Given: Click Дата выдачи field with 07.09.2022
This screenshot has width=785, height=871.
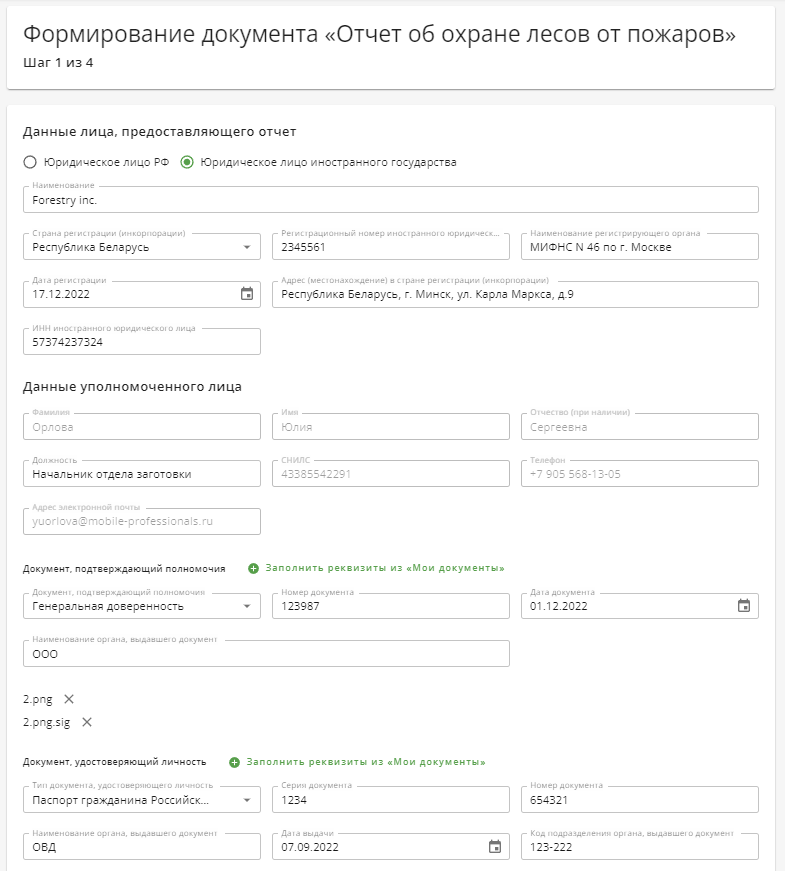Looking at the screenshot, I should [x=391, y=847].
